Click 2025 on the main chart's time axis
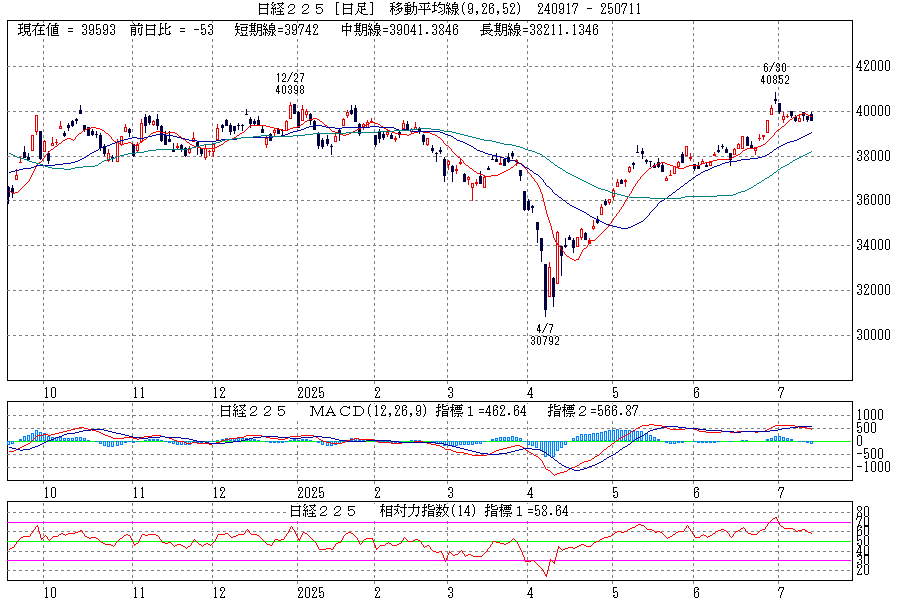900x600 pixels. tap(311, 393)
